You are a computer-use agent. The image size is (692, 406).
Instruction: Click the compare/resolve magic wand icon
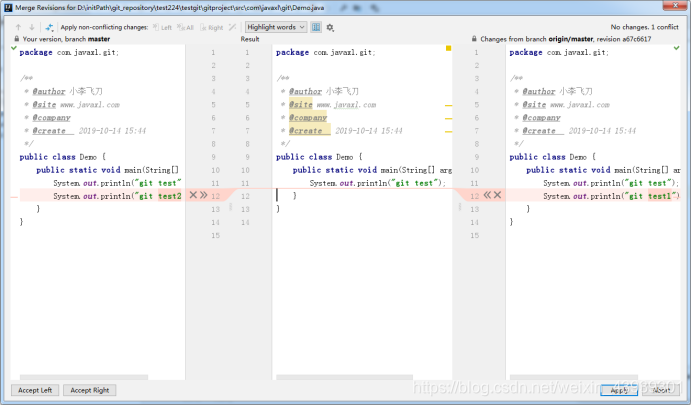pyautogui.click(x=49, y=27)
